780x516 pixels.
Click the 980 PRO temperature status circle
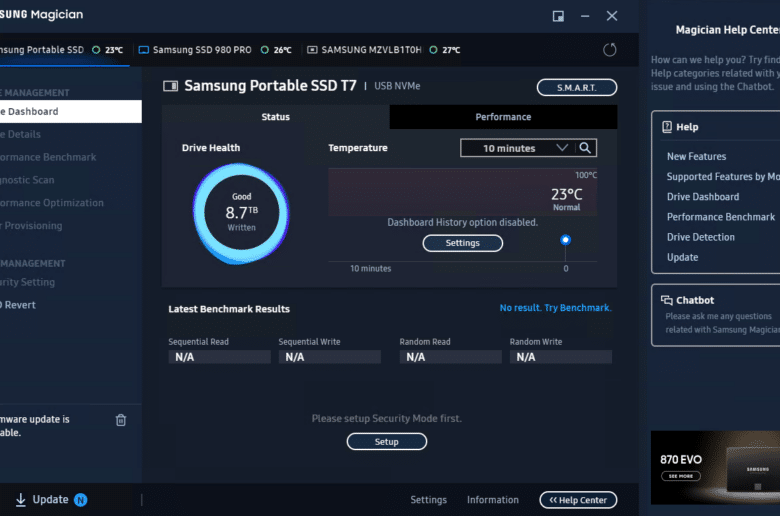click(265, 50)
